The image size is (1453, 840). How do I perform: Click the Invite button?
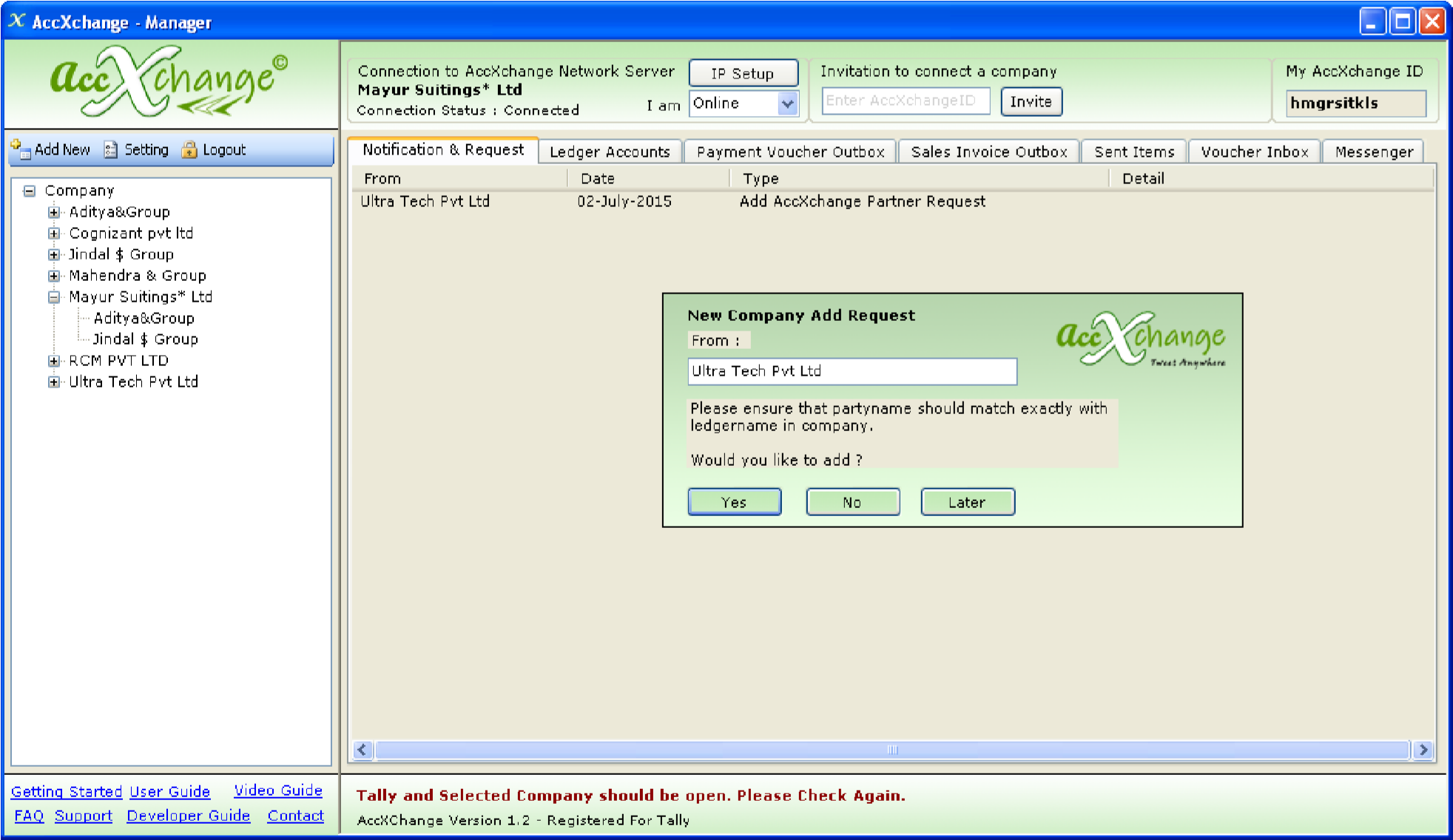point(1031,101)
